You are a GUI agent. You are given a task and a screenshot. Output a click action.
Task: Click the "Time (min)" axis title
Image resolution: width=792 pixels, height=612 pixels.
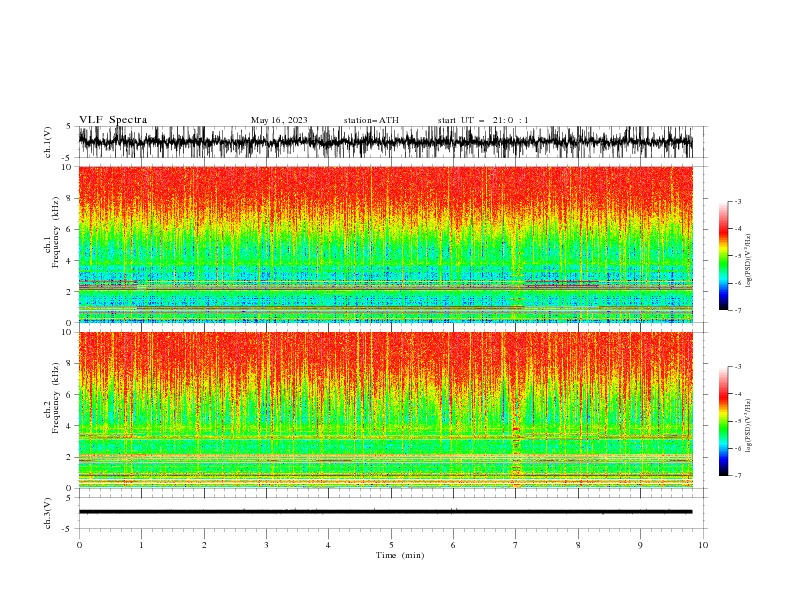400,555
